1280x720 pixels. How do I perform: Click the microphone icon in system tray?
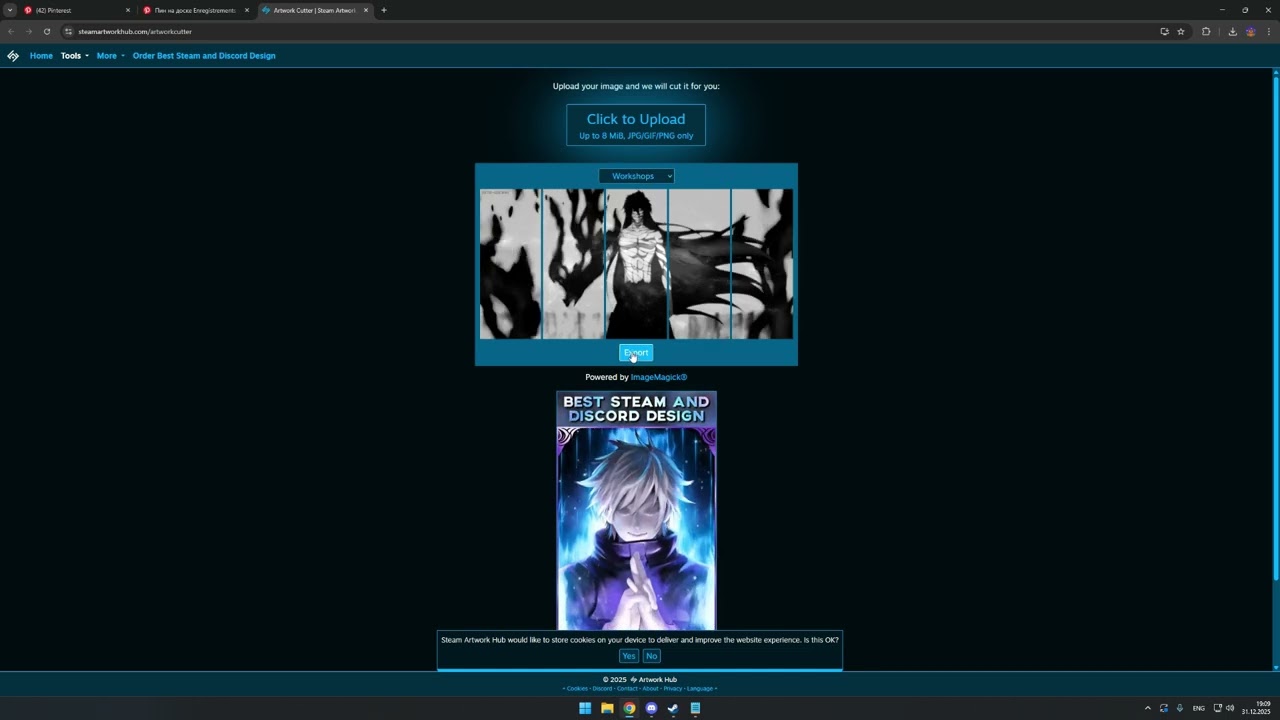pyautogui.click(x=1180, y=708)
